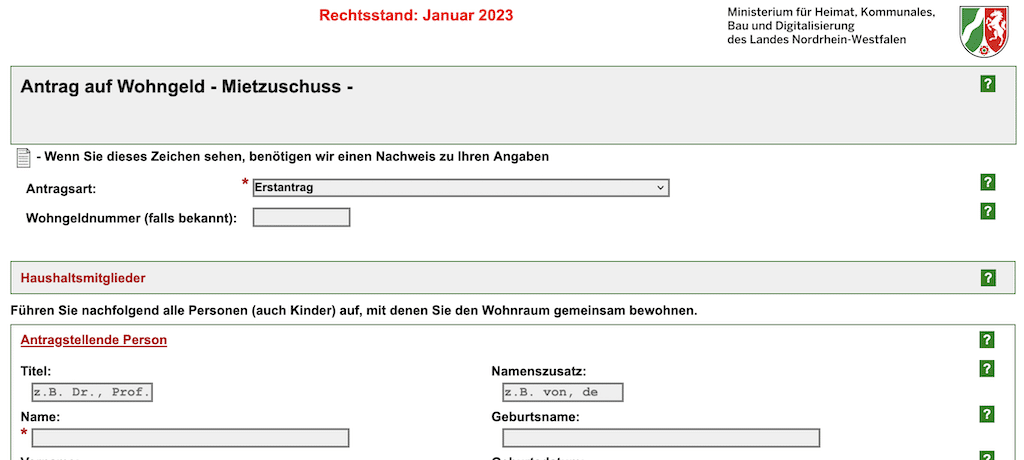Open help icon in Namenszusatz row
This screenshot has width=1024, height=460.
point(987,369)
